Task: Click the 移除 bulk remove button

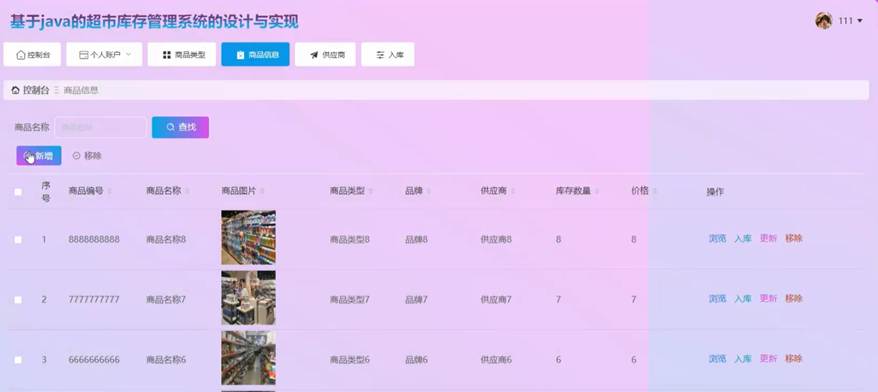Action: pyautogui.click(x=87, y=156)
